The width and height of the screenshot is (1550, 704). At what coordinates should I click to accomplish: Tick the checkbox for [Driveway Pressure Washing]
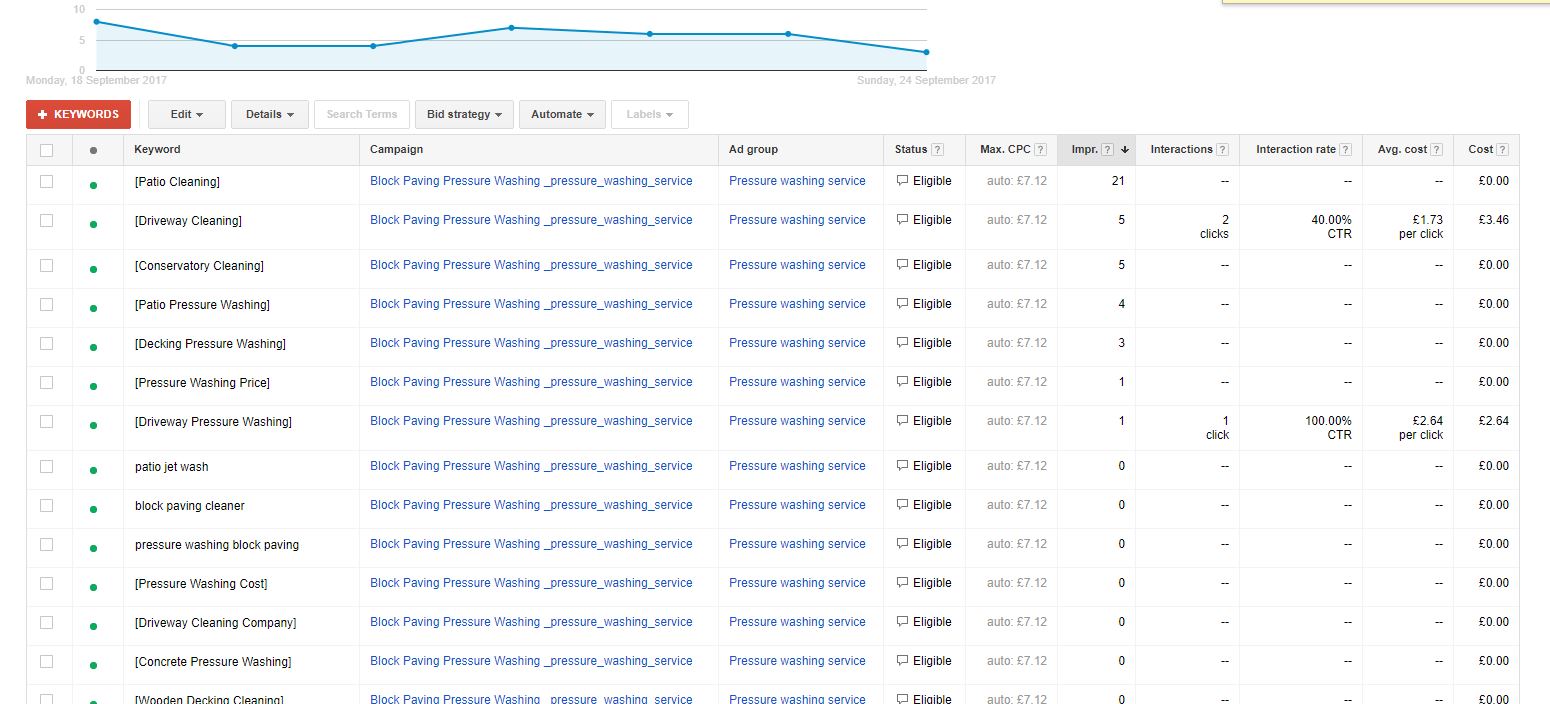[x=46, y=421]
